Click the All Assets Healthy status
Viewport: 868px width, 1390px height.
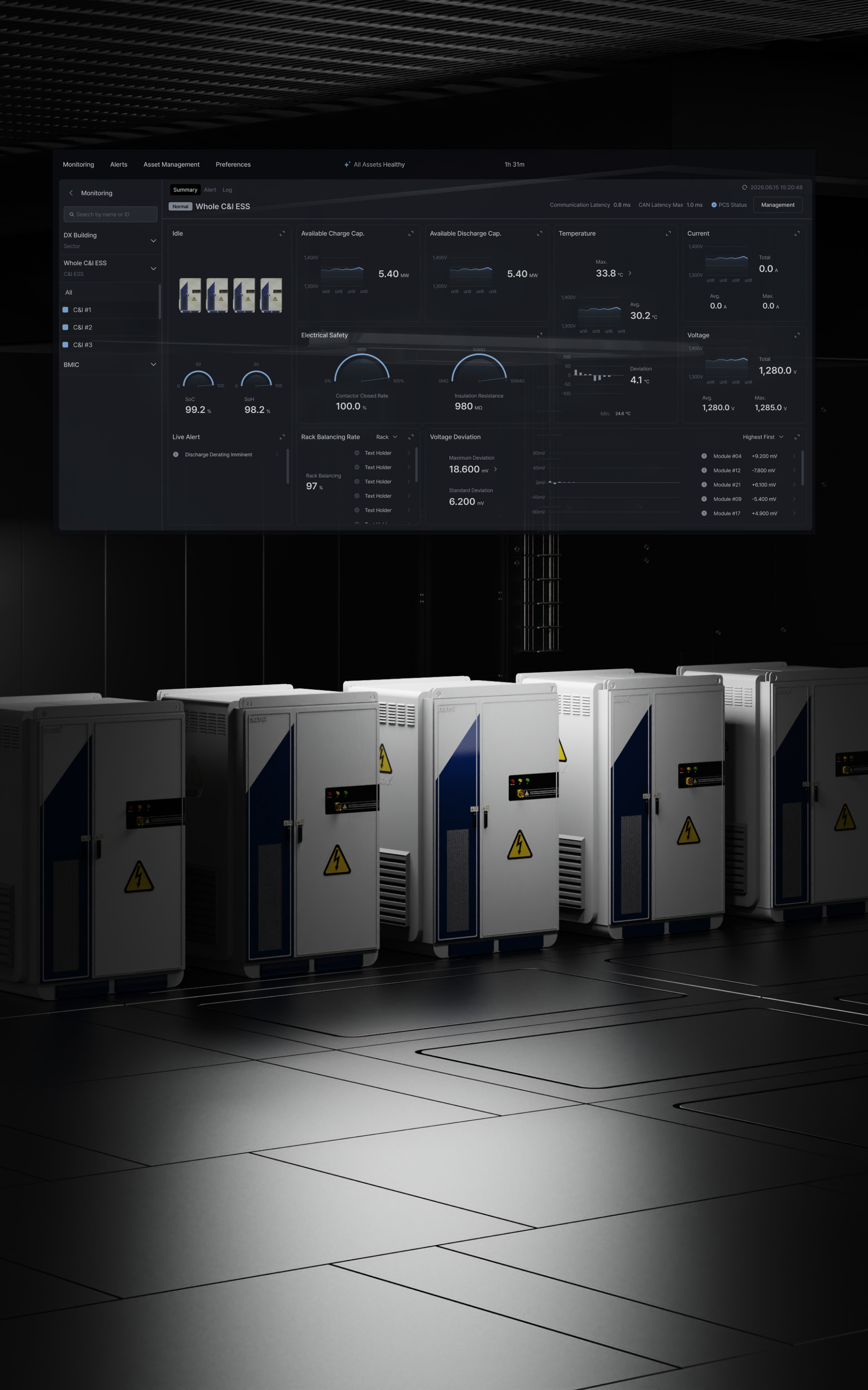click(379, 164)
